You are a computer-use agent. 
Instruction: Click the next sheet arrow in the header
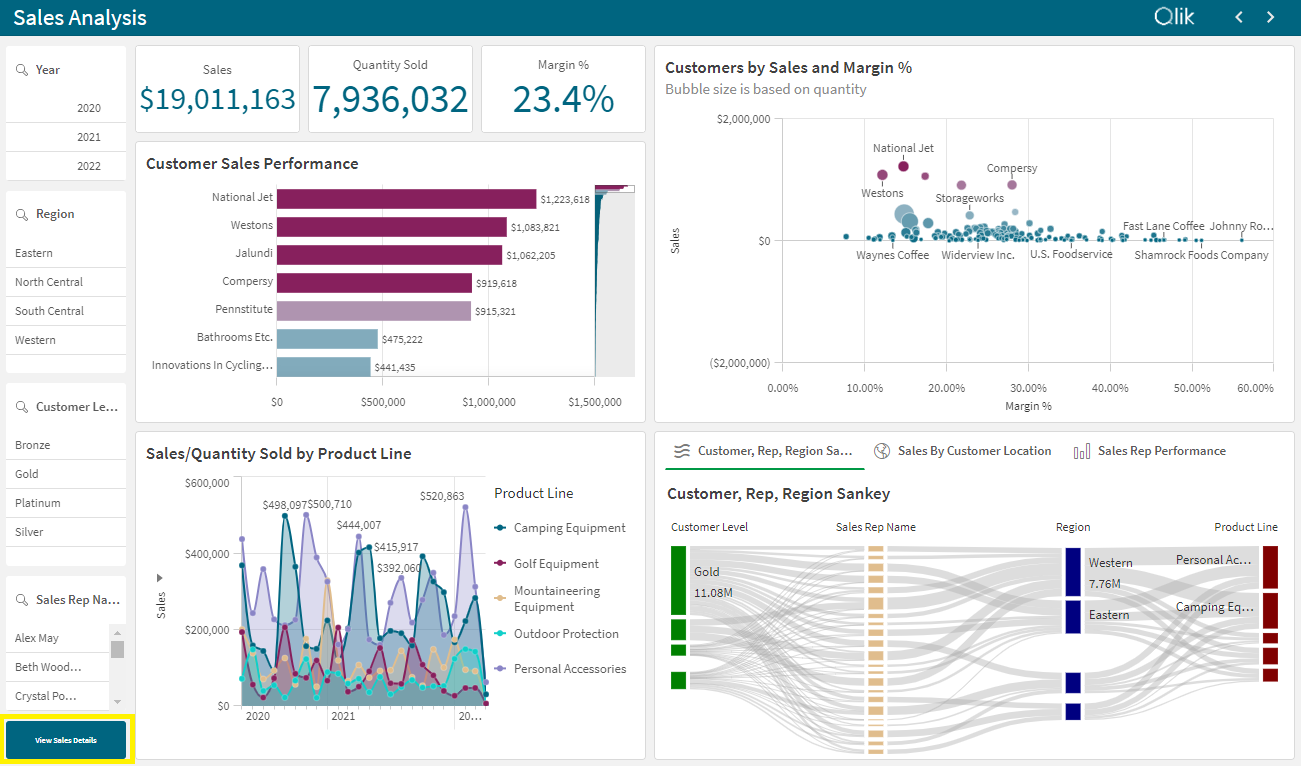1271,17
